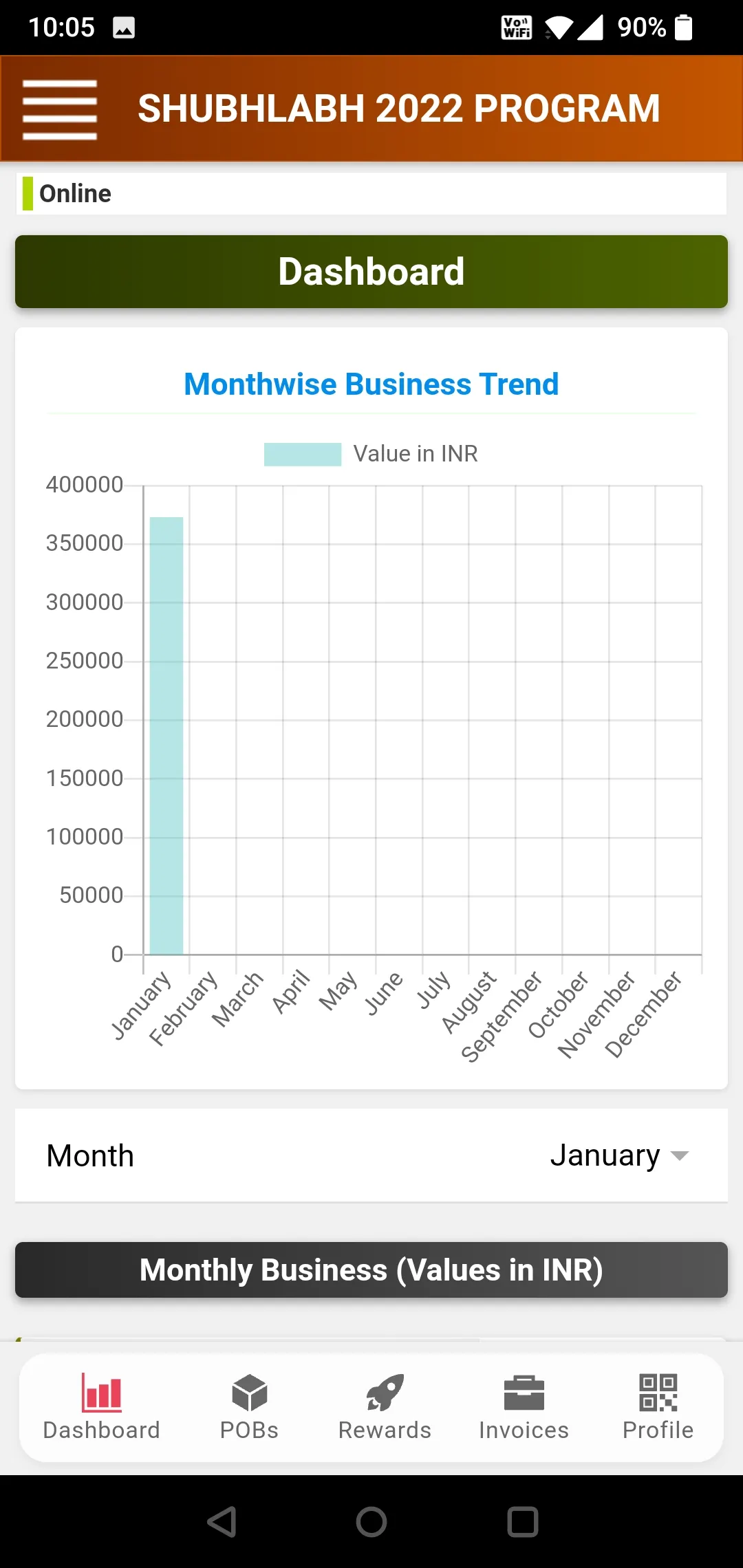The image size is (743, 1568).
Task: Tap the cellular signal status icon
Action: pos(590,28)
